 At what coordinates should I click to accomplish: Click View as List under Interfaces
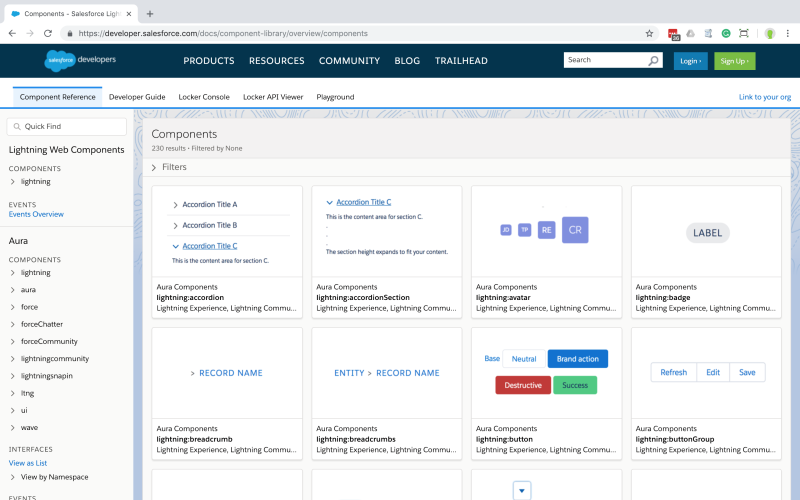coord(28,463)
